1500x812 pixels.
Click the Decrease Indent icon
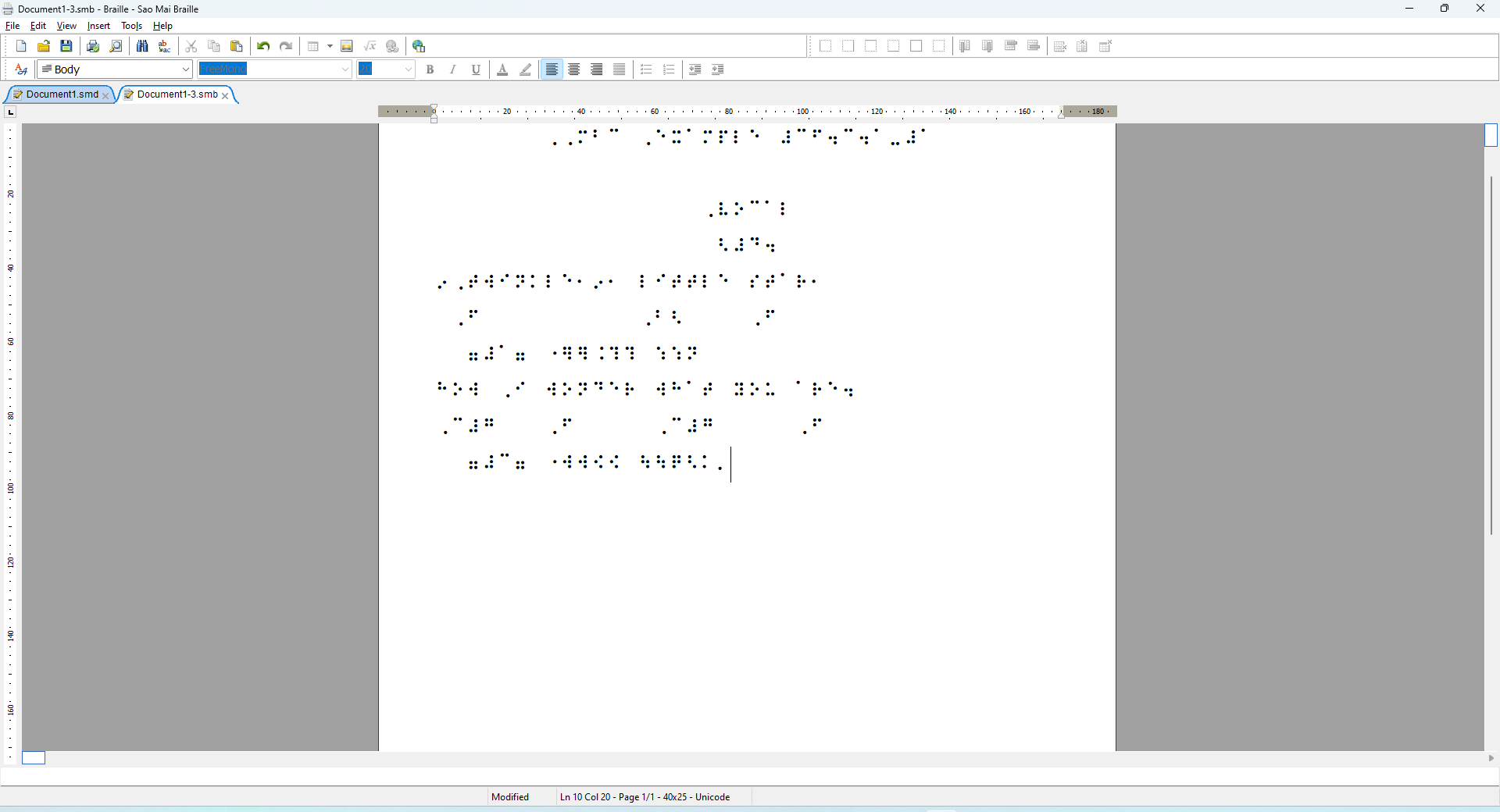tap(695, 69)
